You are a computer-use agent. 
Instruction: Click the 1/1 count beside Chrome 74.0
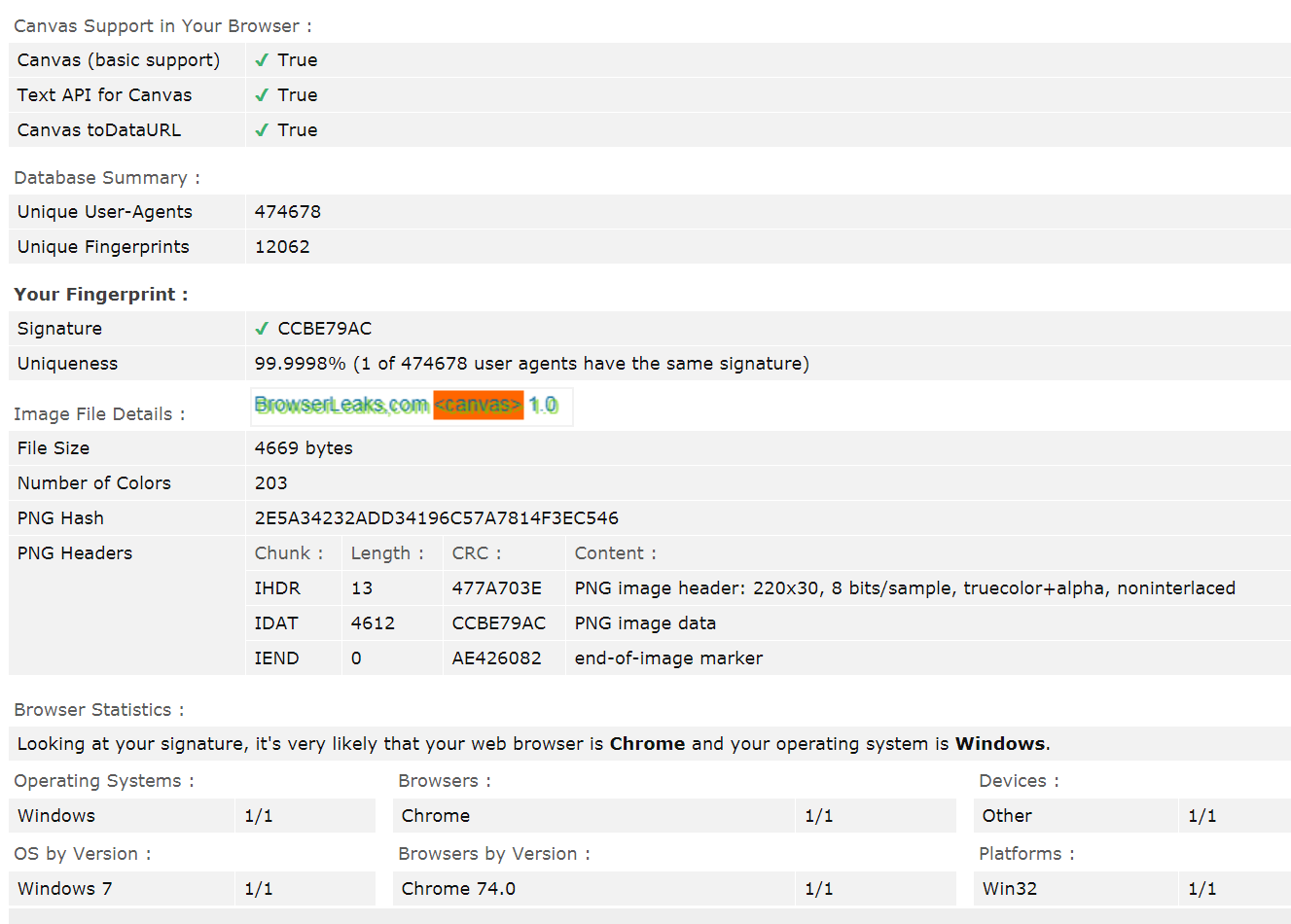(819, 889)
